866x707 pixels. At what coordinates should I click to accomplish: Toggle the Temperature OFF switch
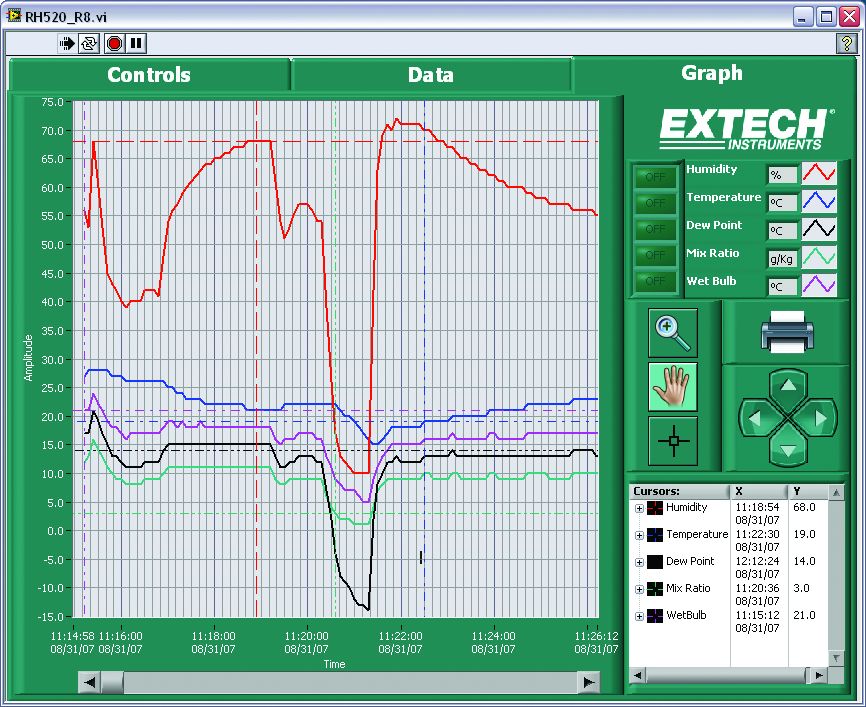(x=653, y=203)
